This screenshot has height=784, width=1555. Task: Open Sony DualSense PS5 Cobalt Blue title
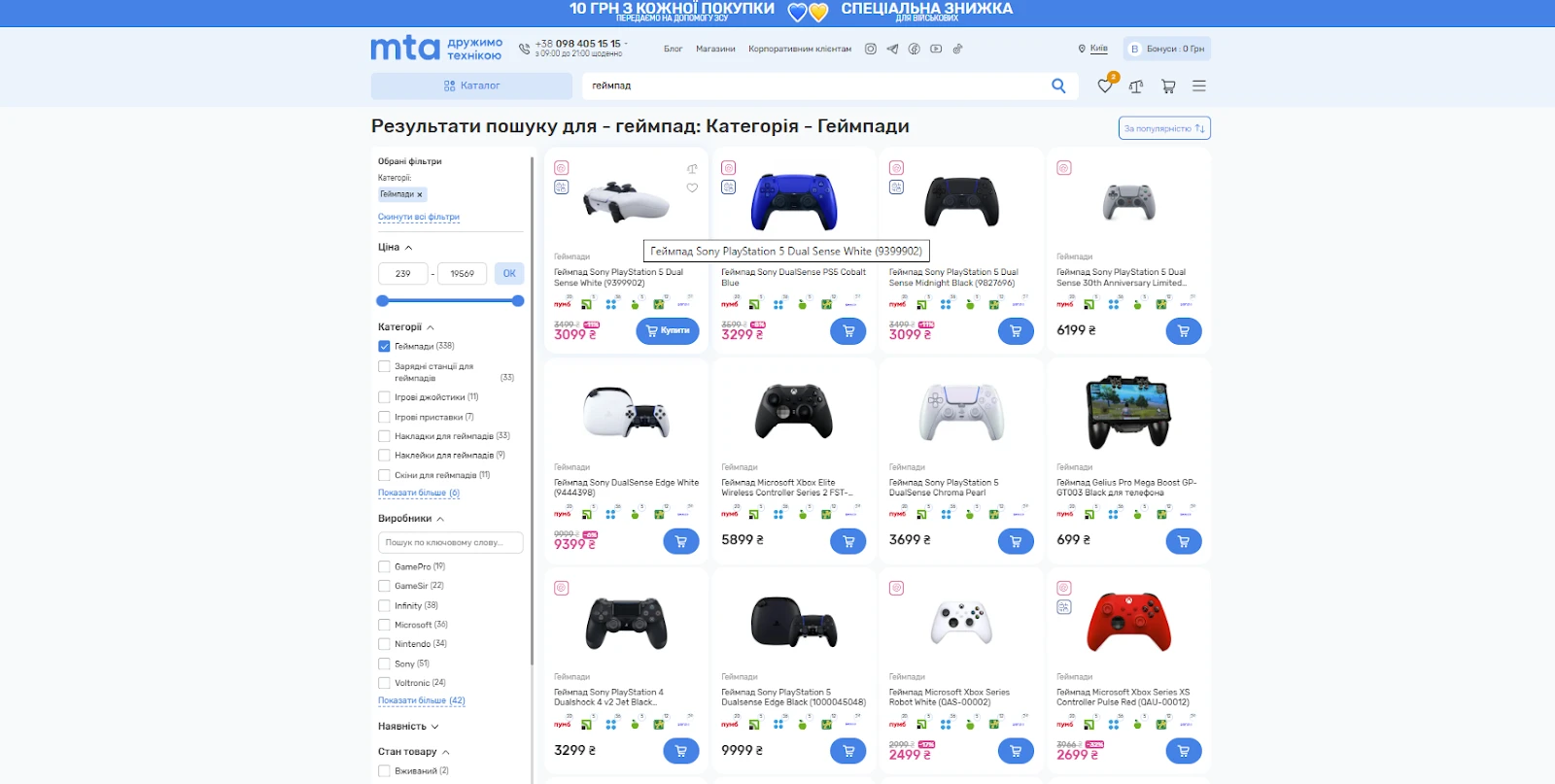(794, 278)
